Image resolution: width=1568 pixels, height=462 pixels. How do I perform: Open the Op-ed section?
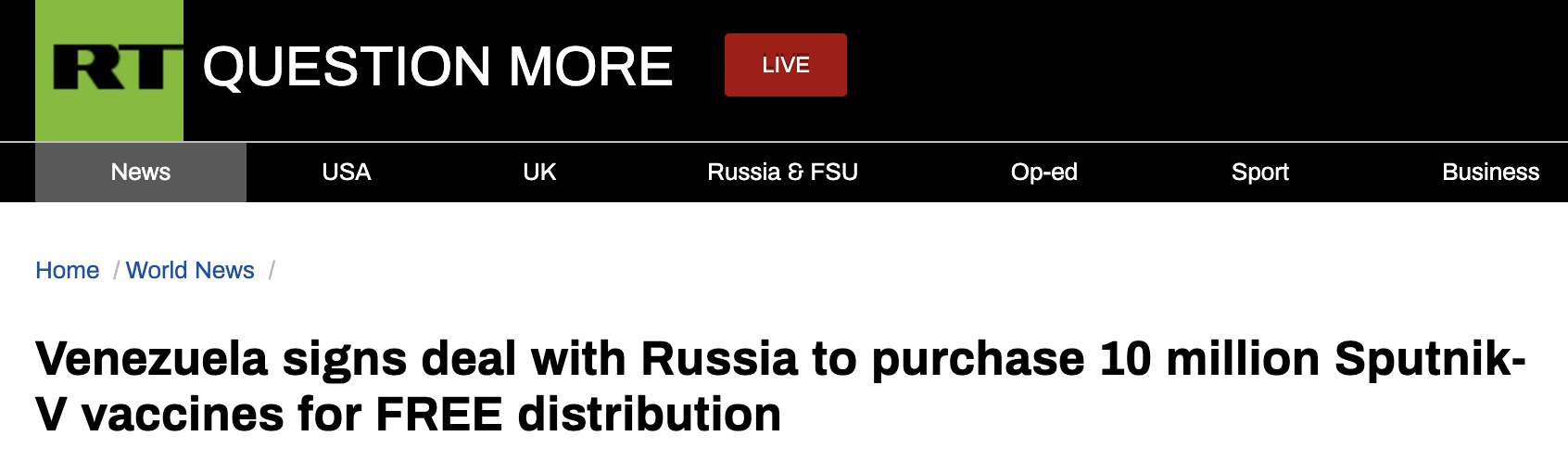[1043, 173]
